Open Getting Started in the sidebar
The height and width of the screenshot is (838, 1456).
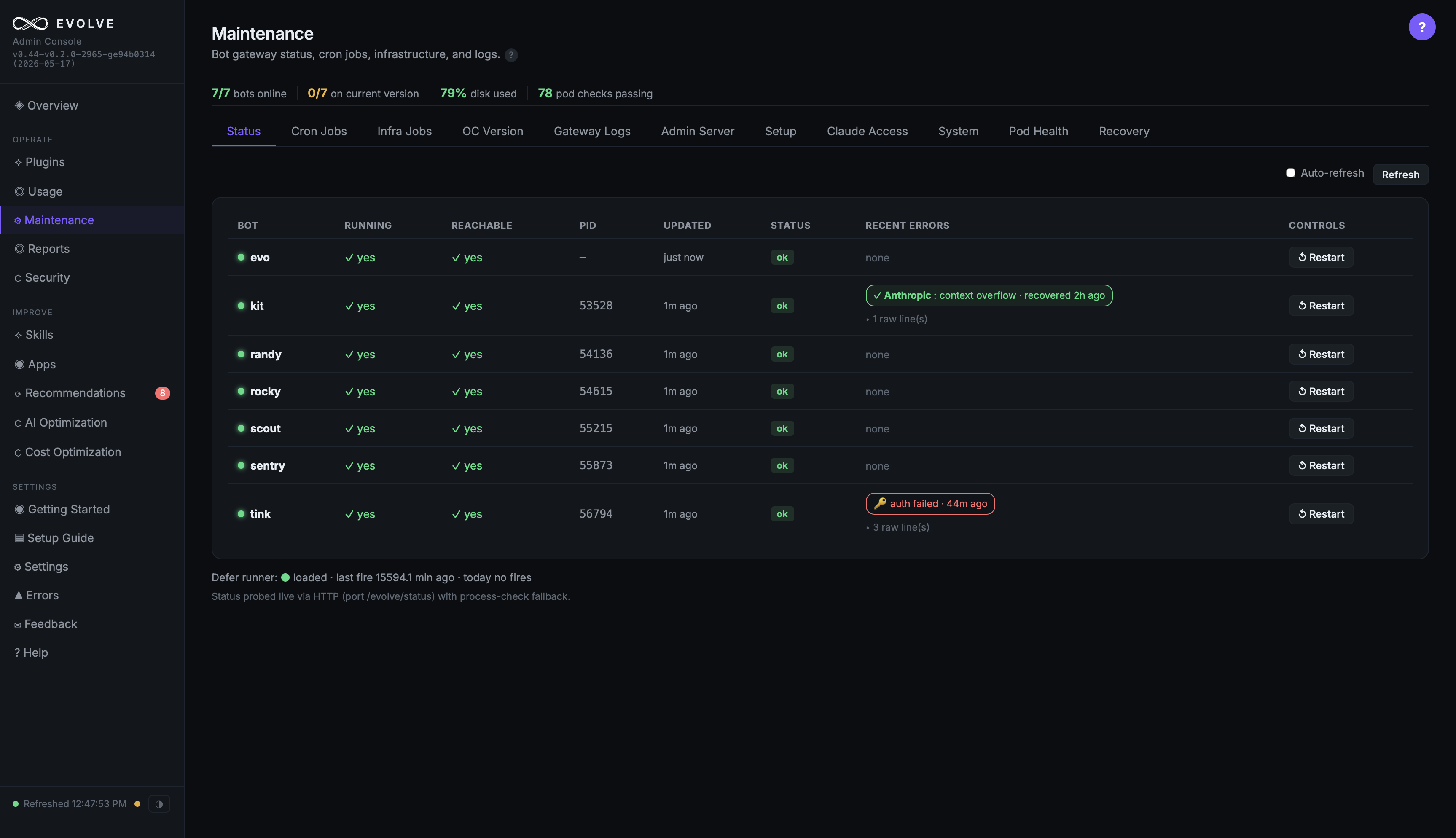pyautogui.click(x=92, y=509)
